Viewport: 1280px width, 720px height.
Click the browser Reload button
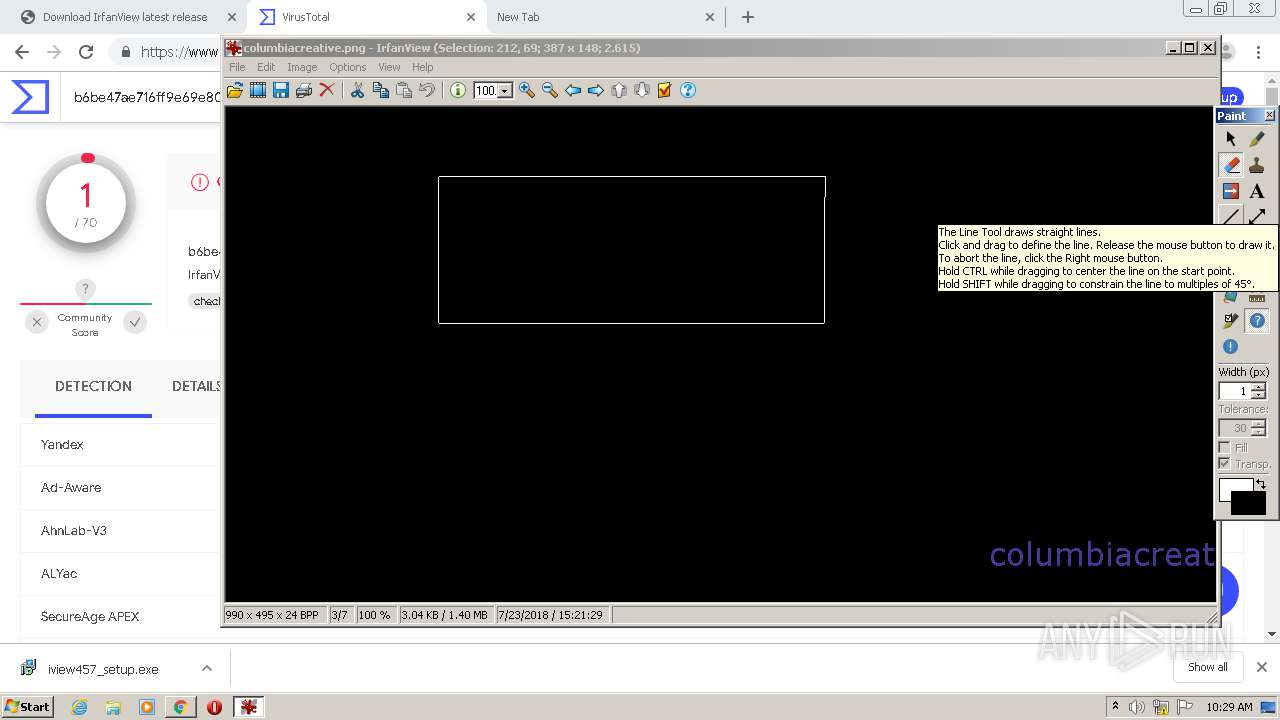tap(86, 52)
